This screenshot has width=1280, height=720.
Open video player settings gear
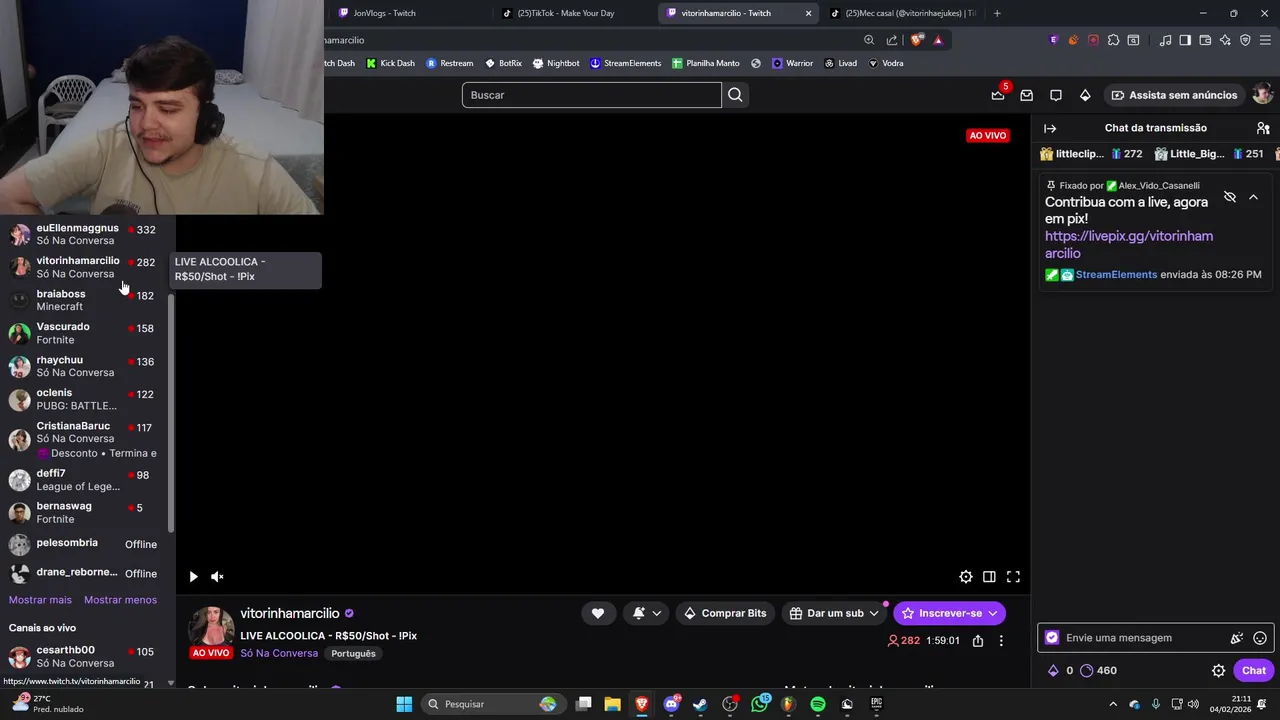[966, 576]
